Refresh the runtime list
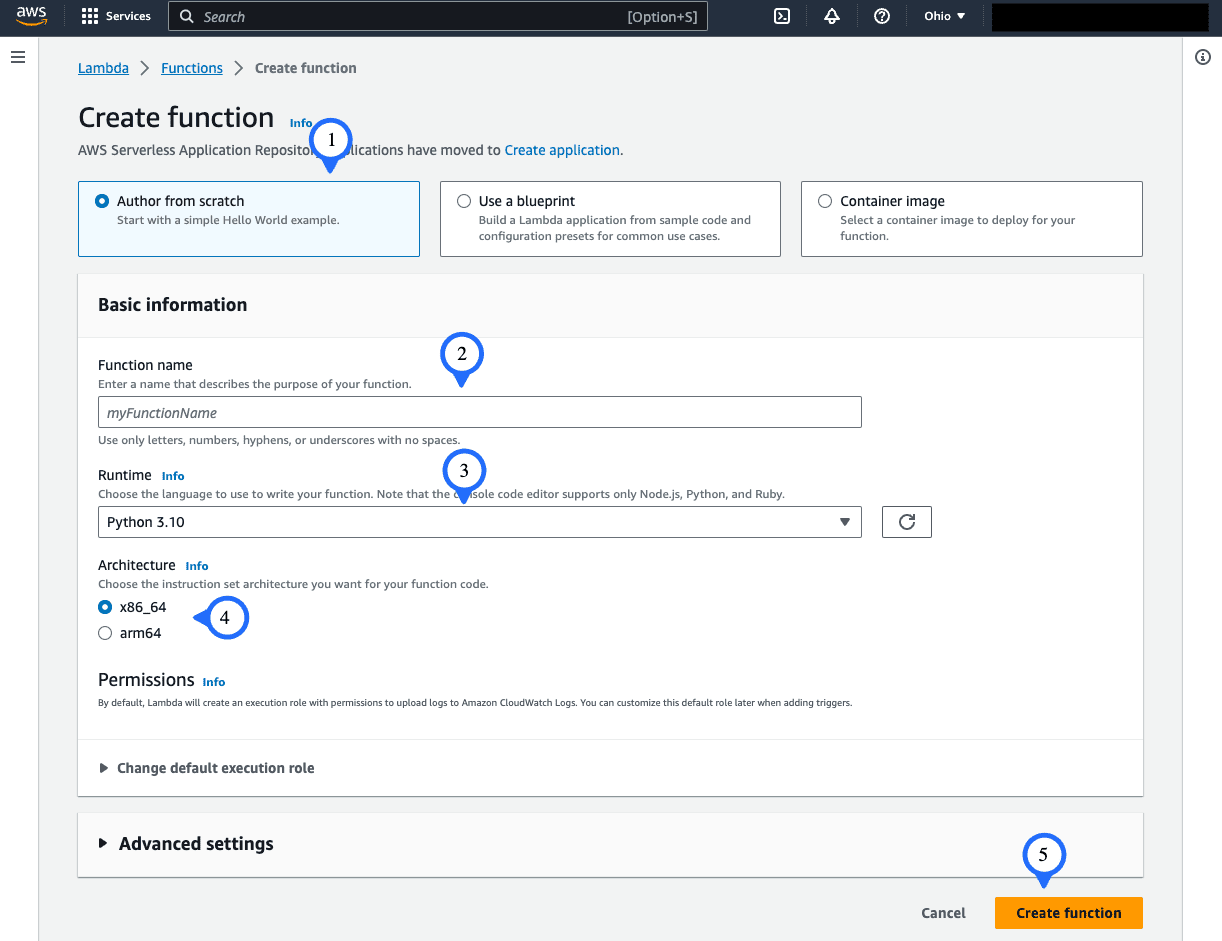The width and height of the screenshot is (1222, 941). (x=907, y=522)
